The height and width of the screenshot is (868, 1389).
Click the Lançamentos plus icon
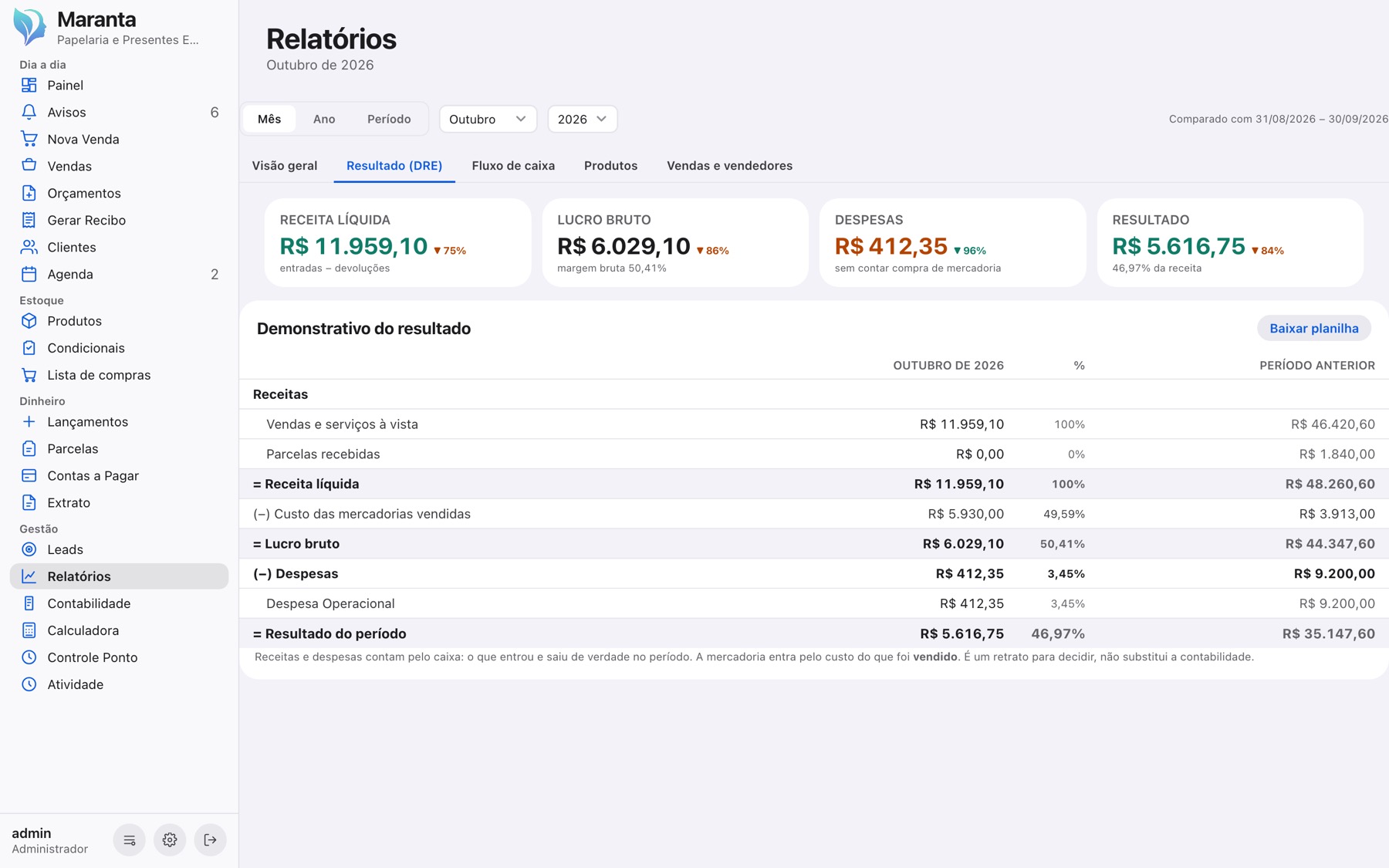pos(29,422)
